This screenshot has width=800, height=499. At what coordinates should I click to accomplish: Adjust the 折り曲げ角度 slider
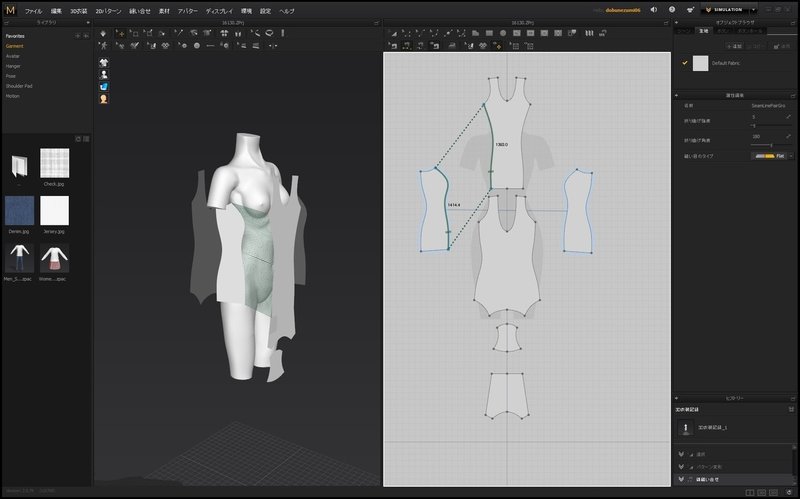771,145
